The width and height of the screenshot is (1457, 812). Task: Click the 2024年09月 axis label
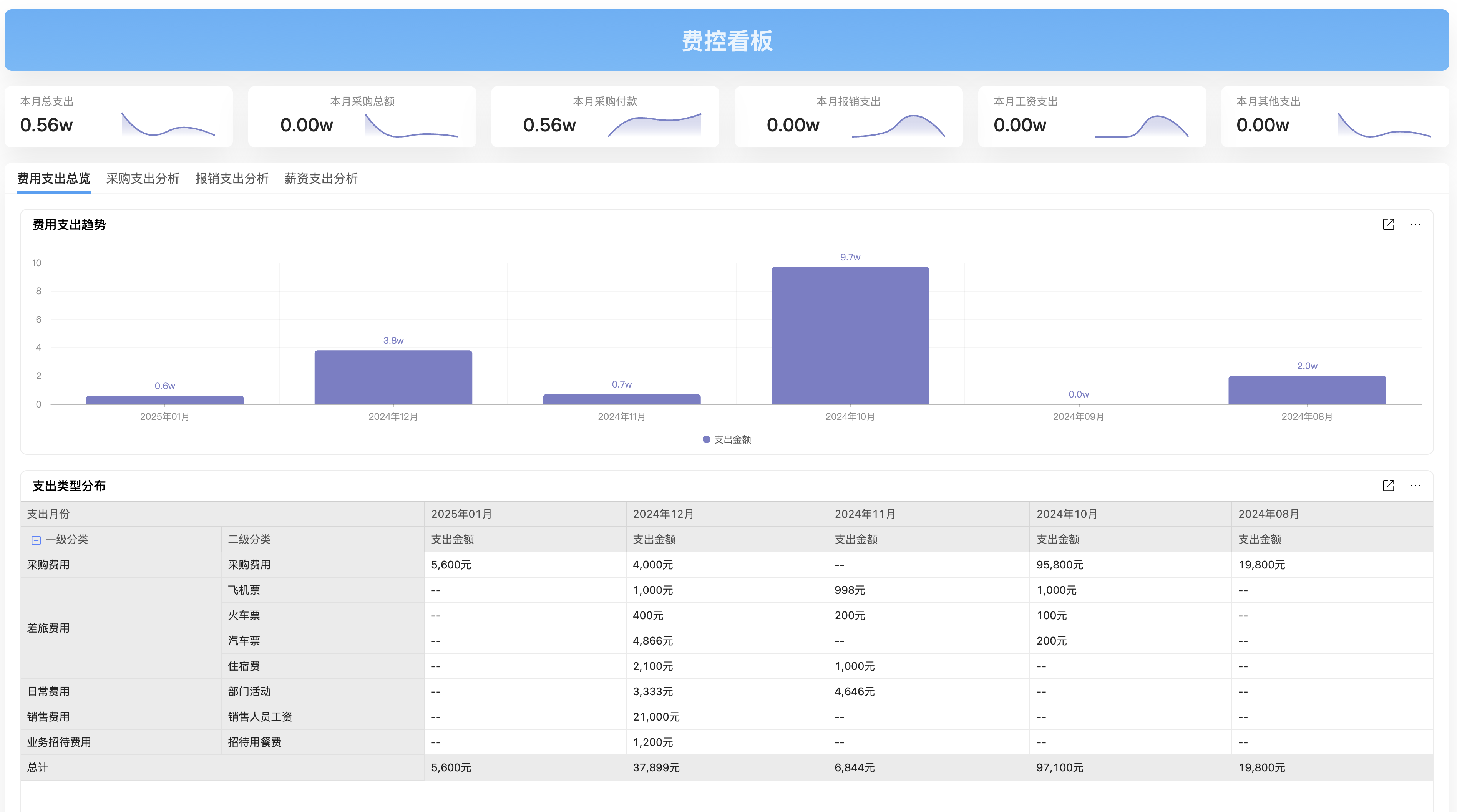click(x=1078, y=417)
